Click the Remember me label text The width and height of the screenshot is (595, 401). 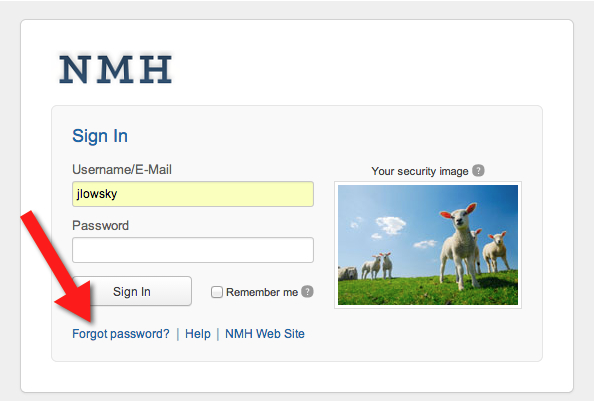coord(262,292)
